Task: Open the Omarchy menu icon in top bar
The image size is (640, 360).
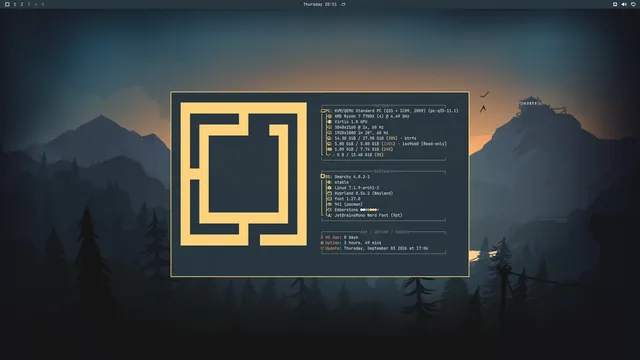Action: (7, 4)
